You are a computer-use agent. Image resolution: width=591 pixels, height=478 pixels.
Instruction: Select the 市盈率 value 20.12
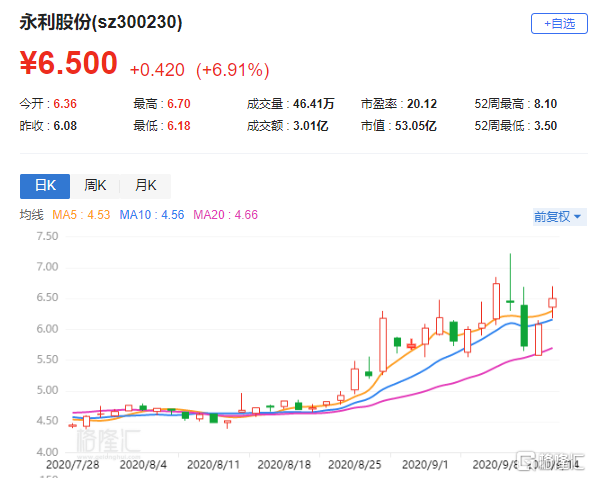pyautogui.click(x=422, y=104)
